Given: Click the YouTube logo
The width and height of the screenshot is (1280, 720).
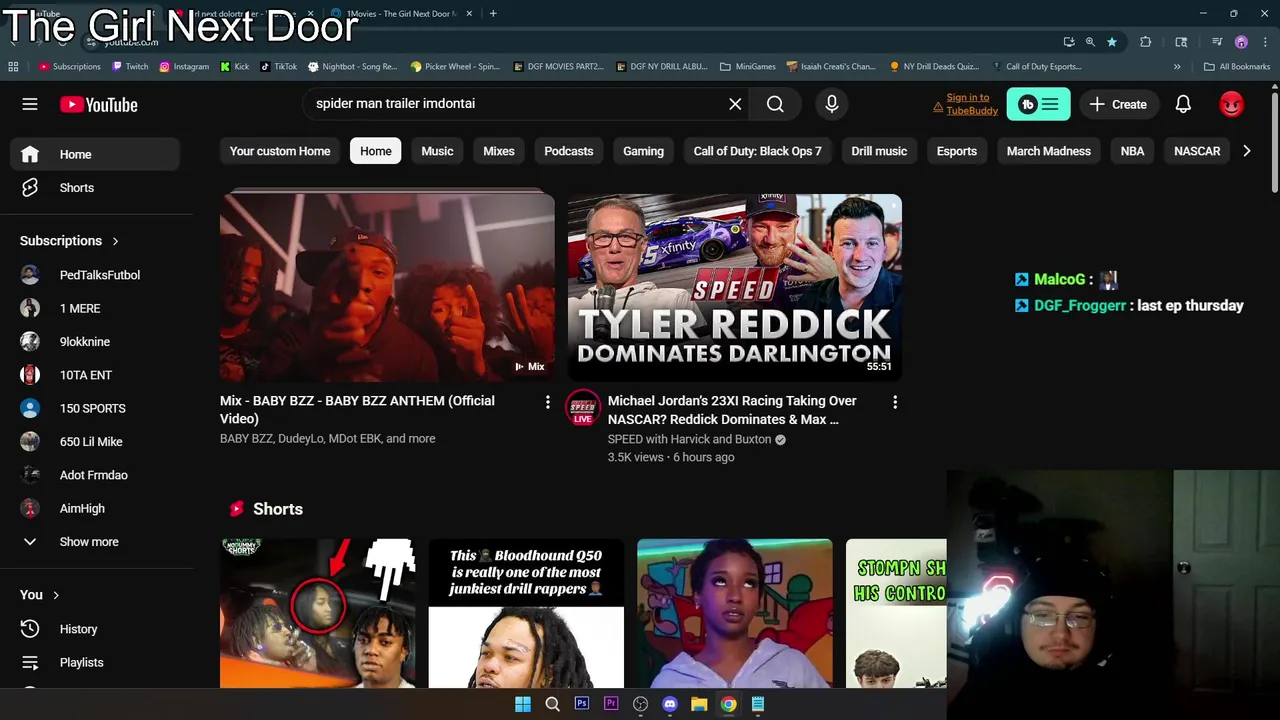Looking at the screenshot, I should (x=98, y=105).
